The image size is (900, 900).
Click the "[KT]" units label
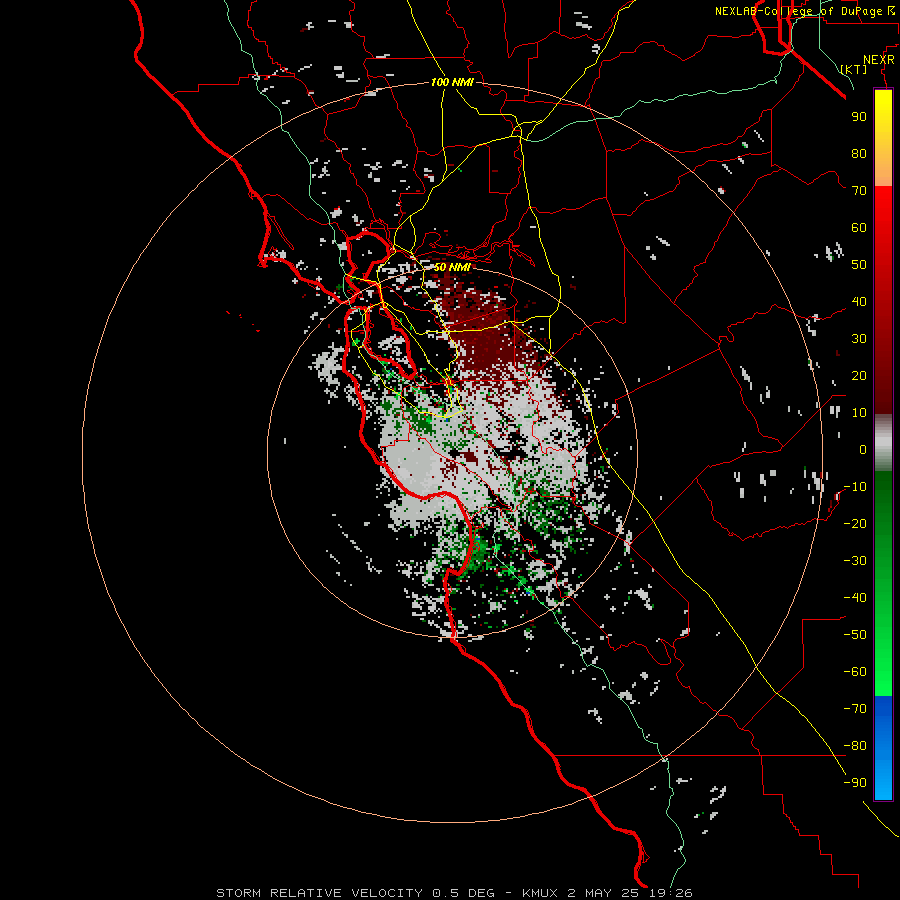[854, 69]
